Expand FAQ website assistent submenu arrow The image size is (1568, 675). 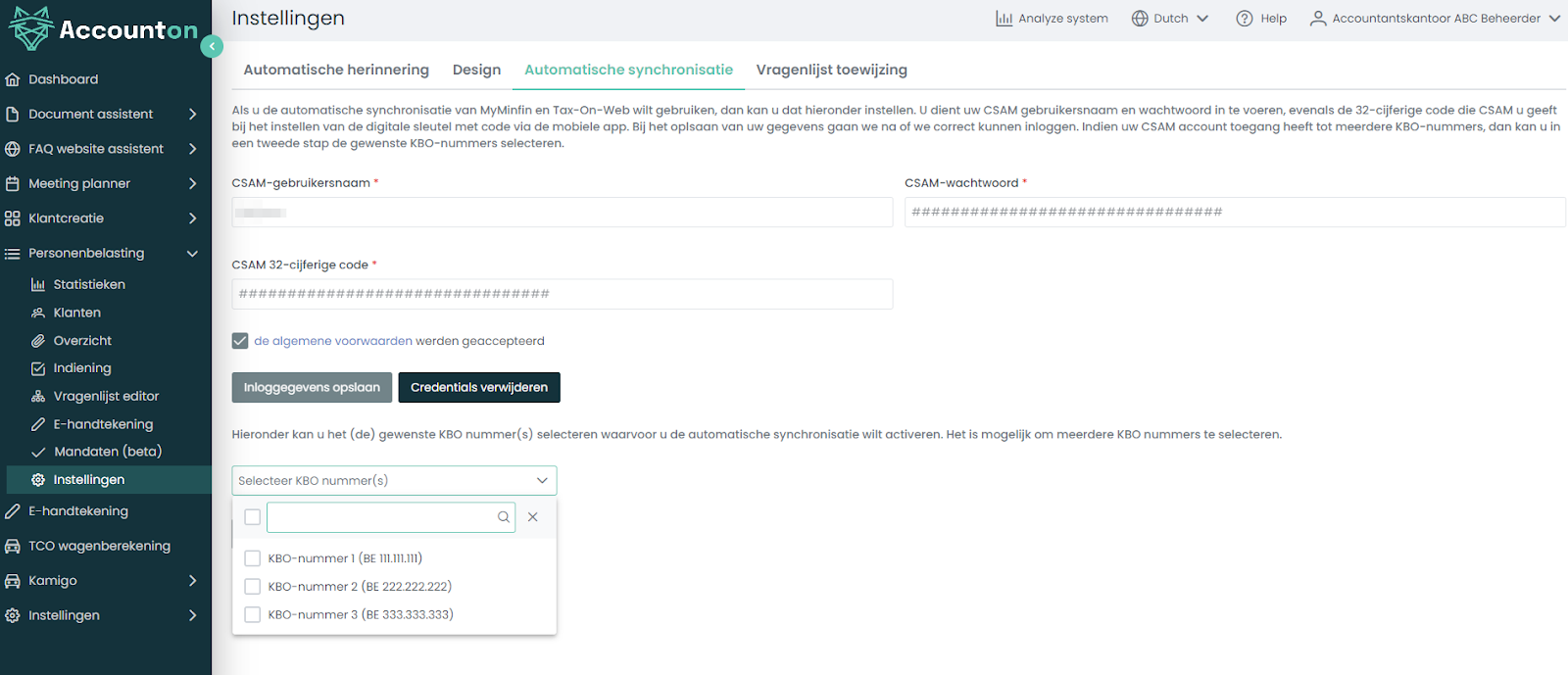click(x=192, y=149)
